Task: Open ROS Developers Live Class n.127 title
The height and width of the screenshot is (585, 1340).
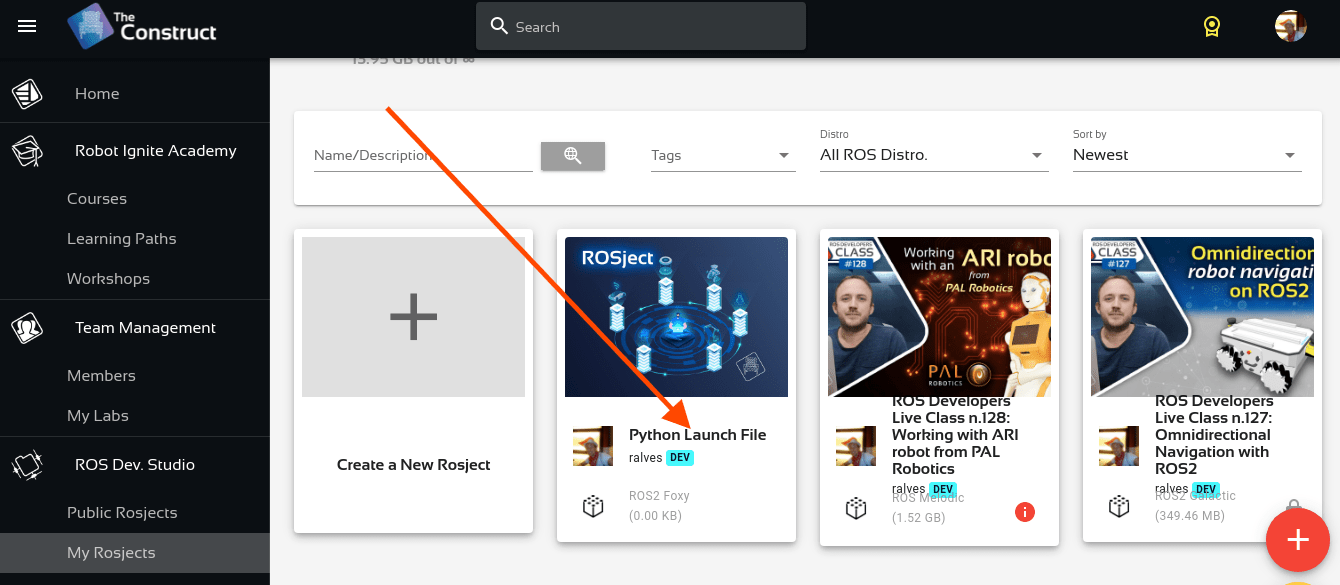Action: click(x=1213, y=435)
